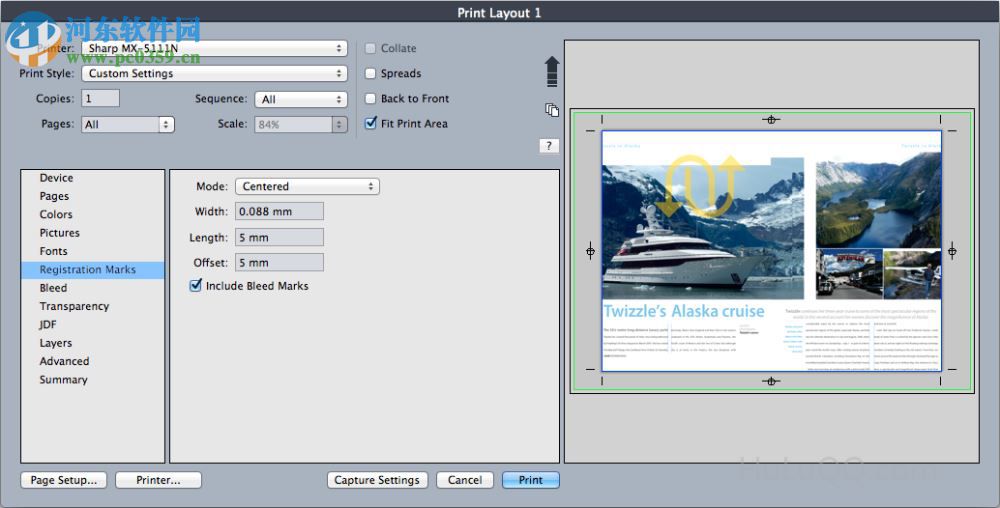Open the Fonts pane
Viewport: 1000px width, 508px height.
[x=93, y=251]
